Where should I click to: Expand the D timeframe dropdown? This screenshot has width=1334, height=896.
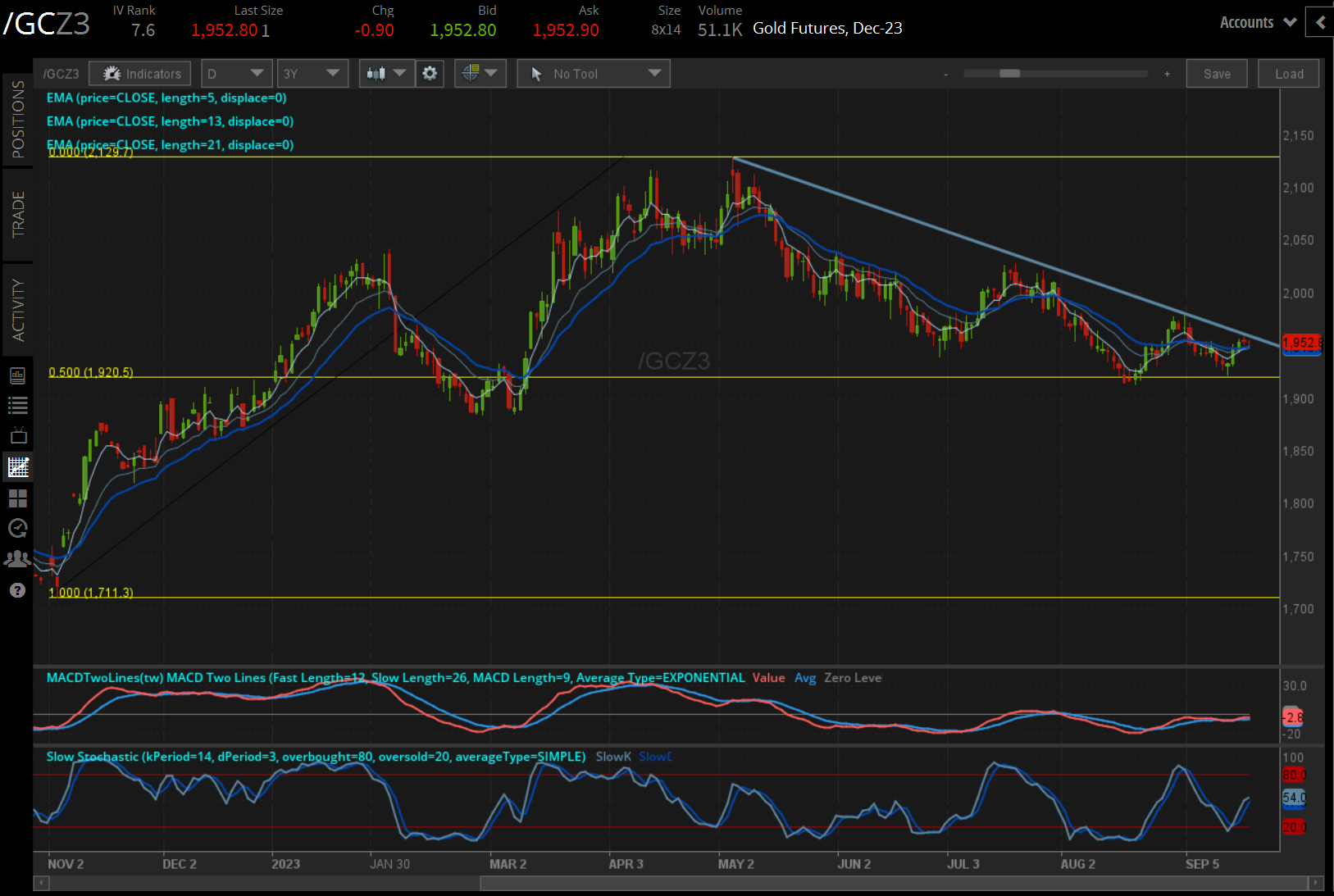coord(236,74)
